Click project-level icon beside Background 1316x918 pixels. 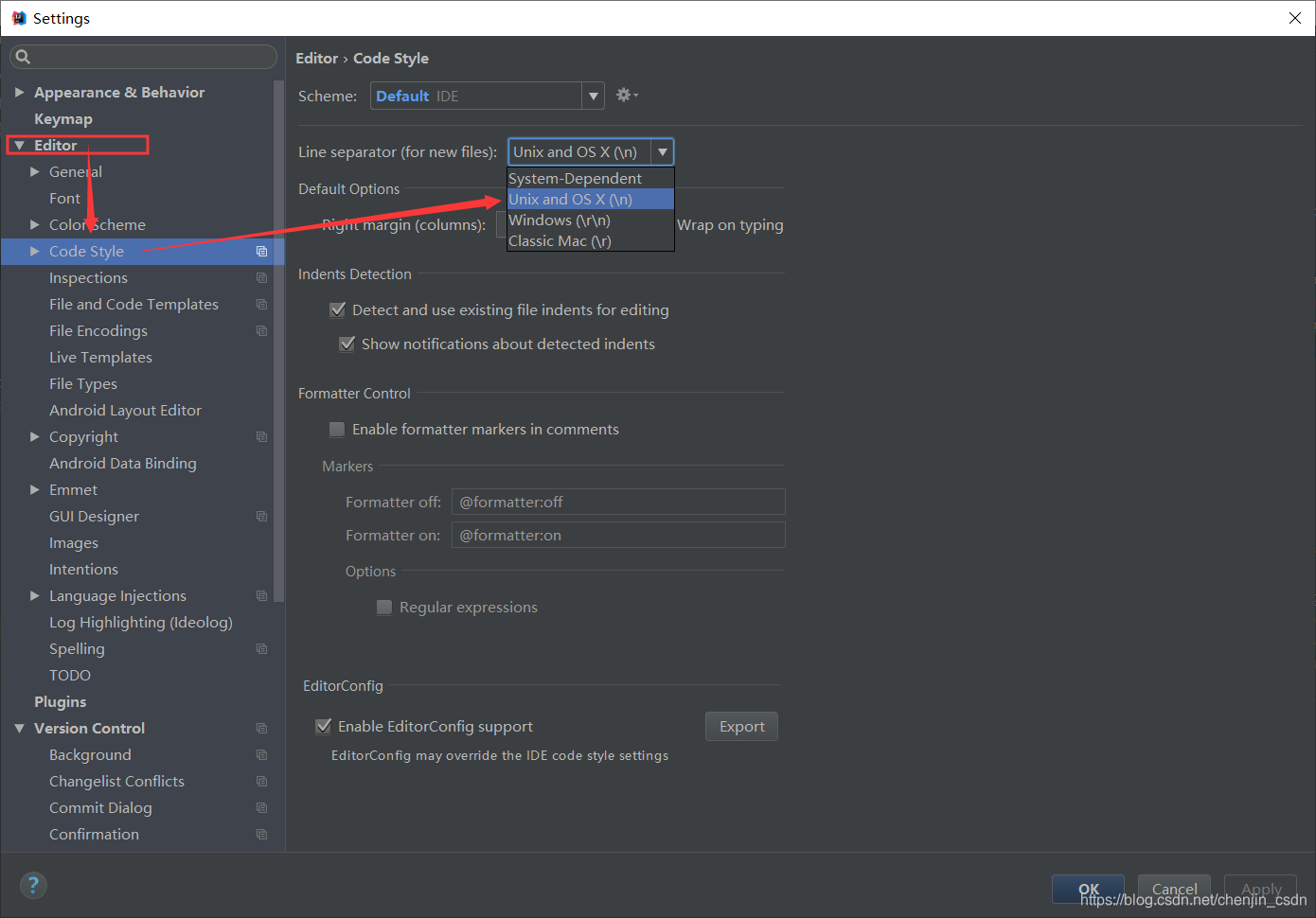pyautogui.click(x=262, y=754)
